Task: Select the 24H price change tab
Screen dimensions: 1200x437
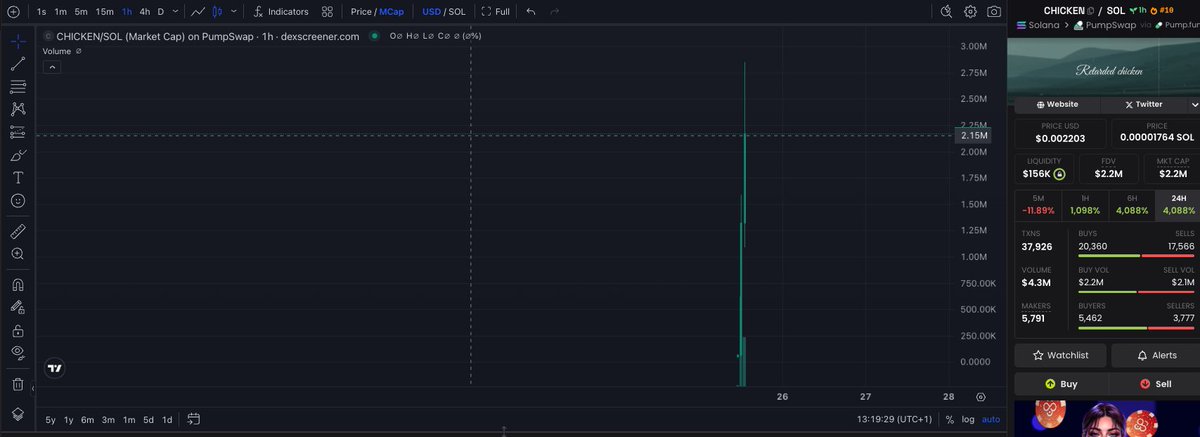Action: pyautogui.click(x=1177, y=205)
